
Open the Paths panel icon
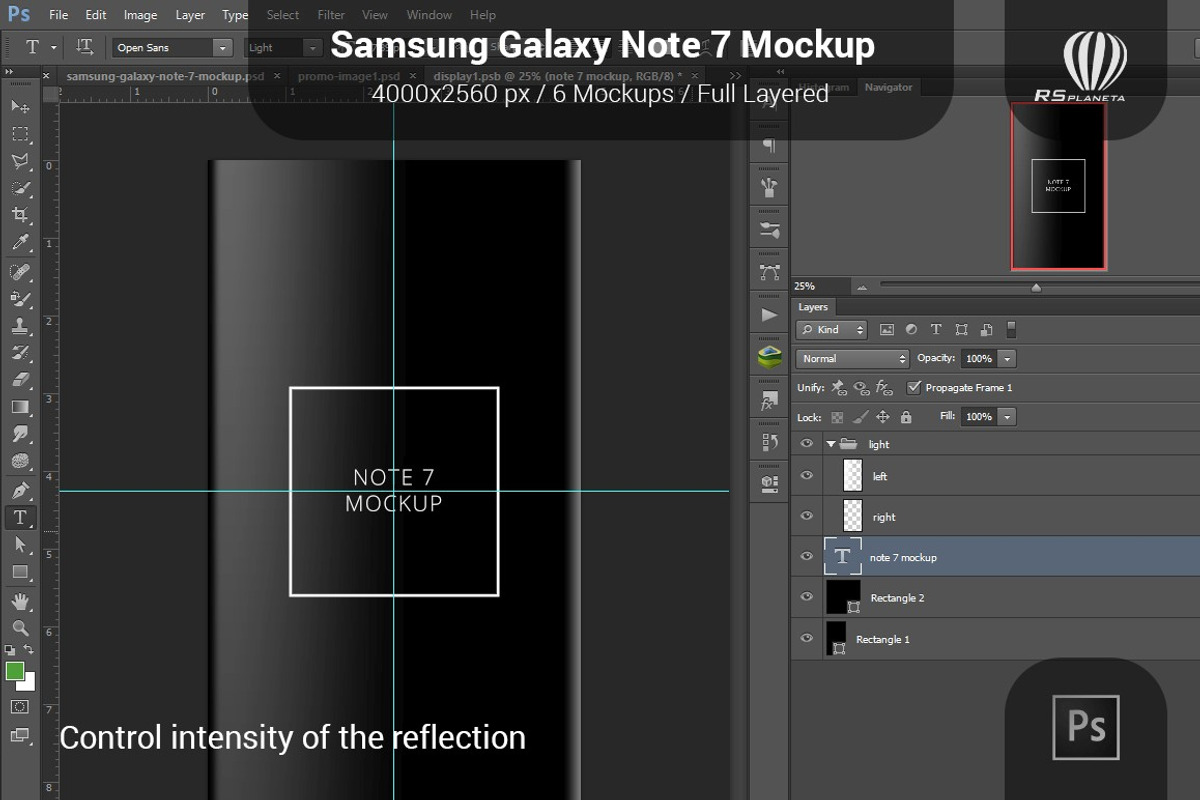tap(769, 272)
